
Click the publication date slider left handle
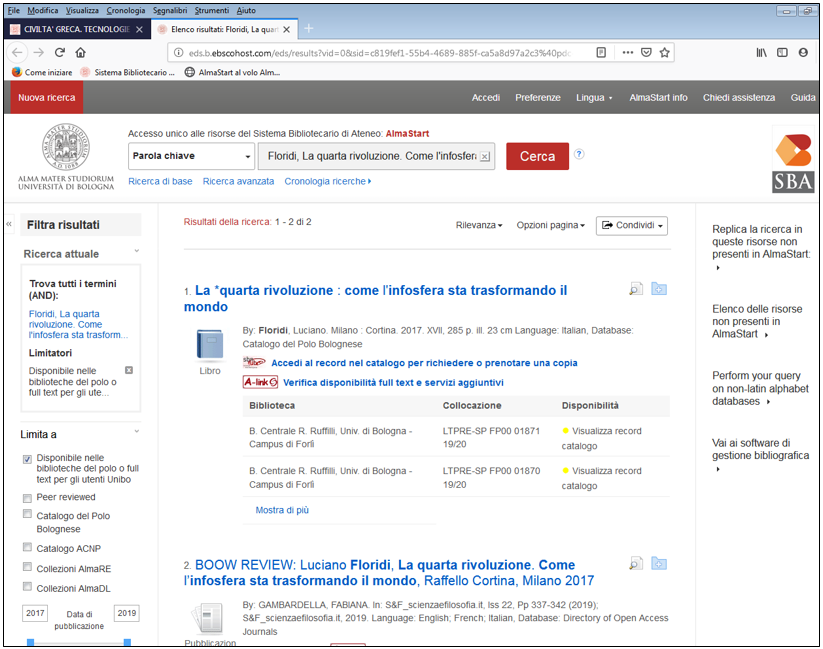tap(31, 641)
